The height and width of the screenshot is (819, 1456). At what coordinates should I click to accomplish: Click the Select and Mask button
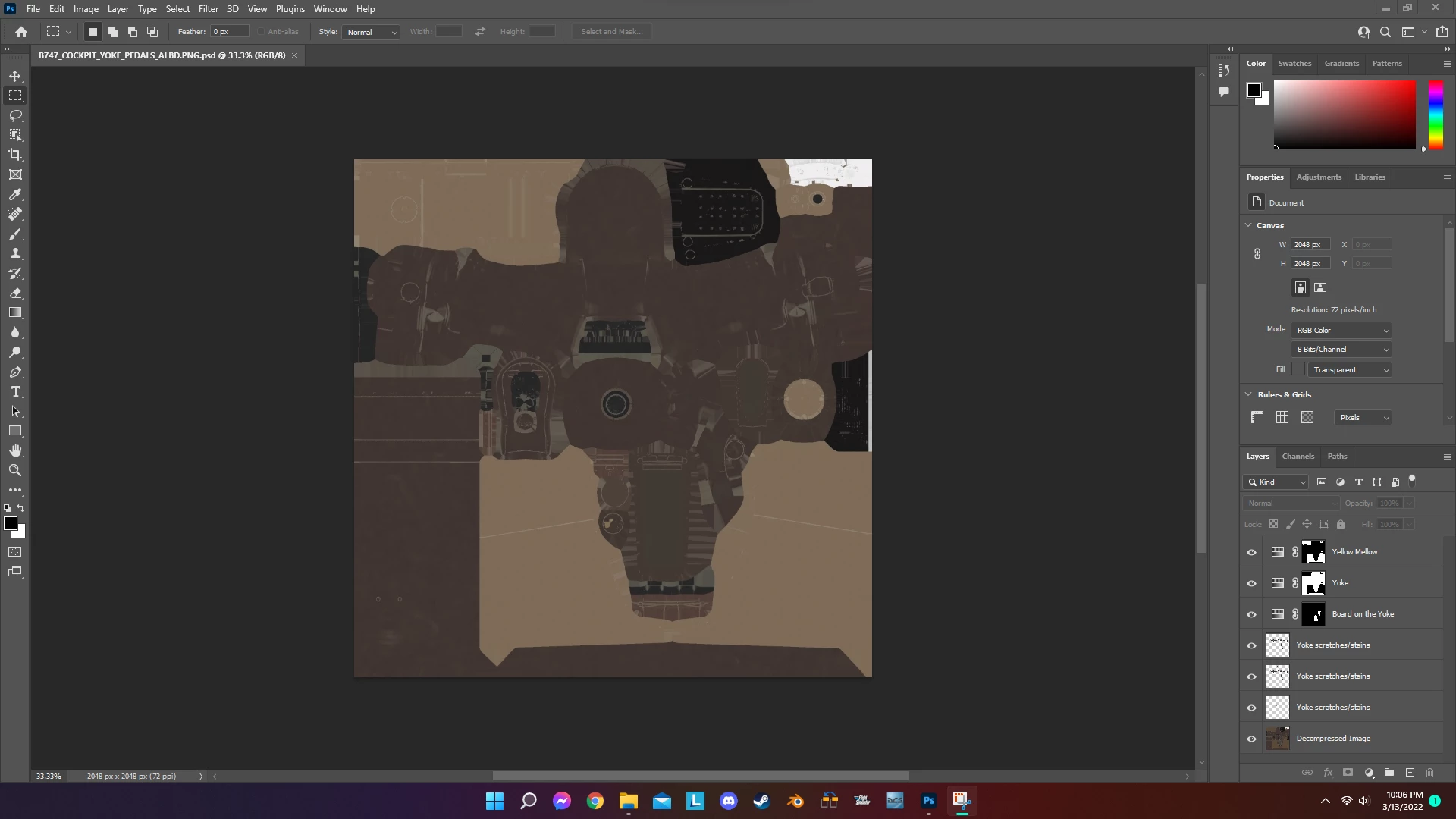coord(611,32)
